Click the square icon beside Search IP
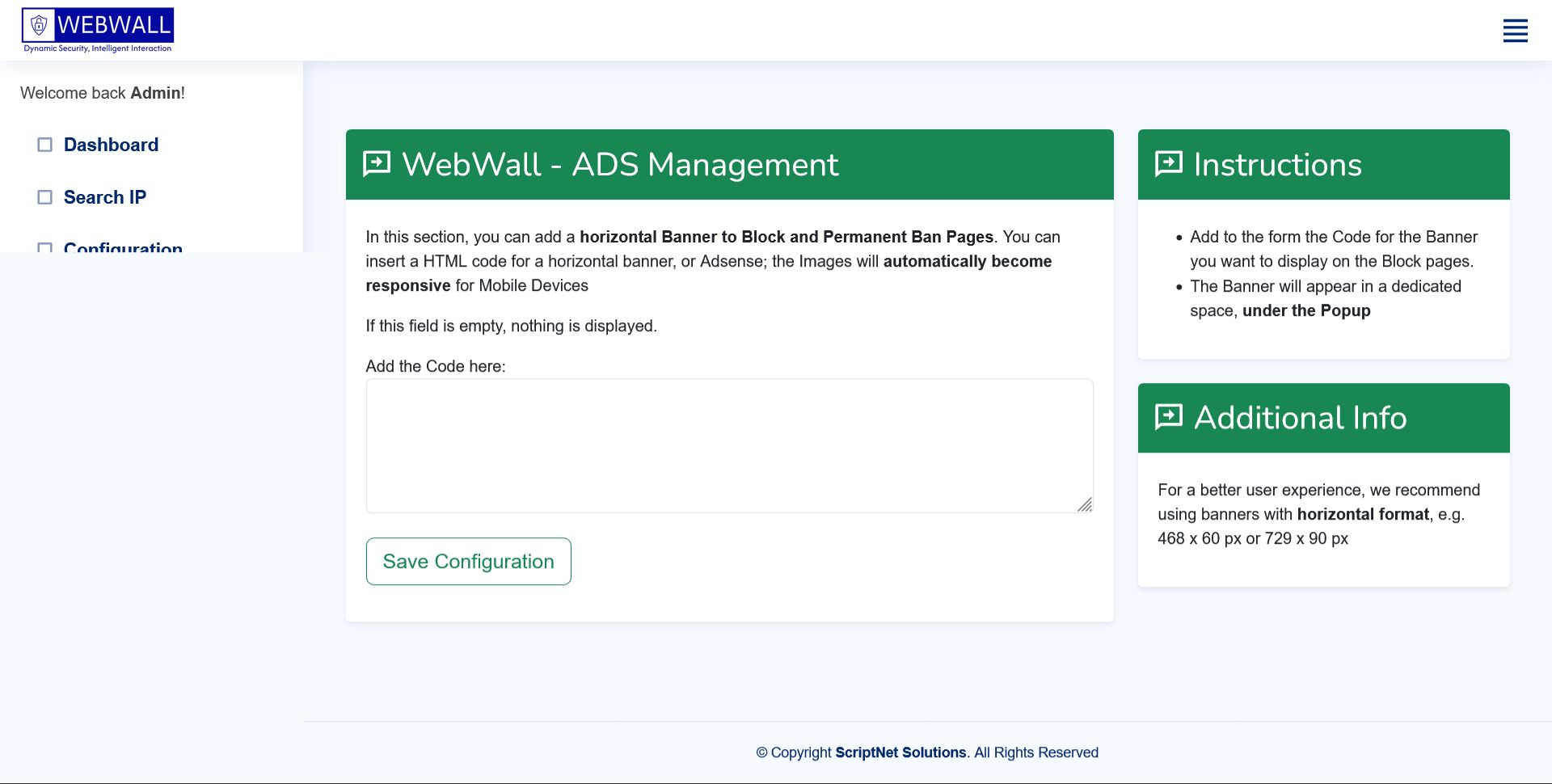The height and width of the screenshot is (784, 1552). (45, 197)
